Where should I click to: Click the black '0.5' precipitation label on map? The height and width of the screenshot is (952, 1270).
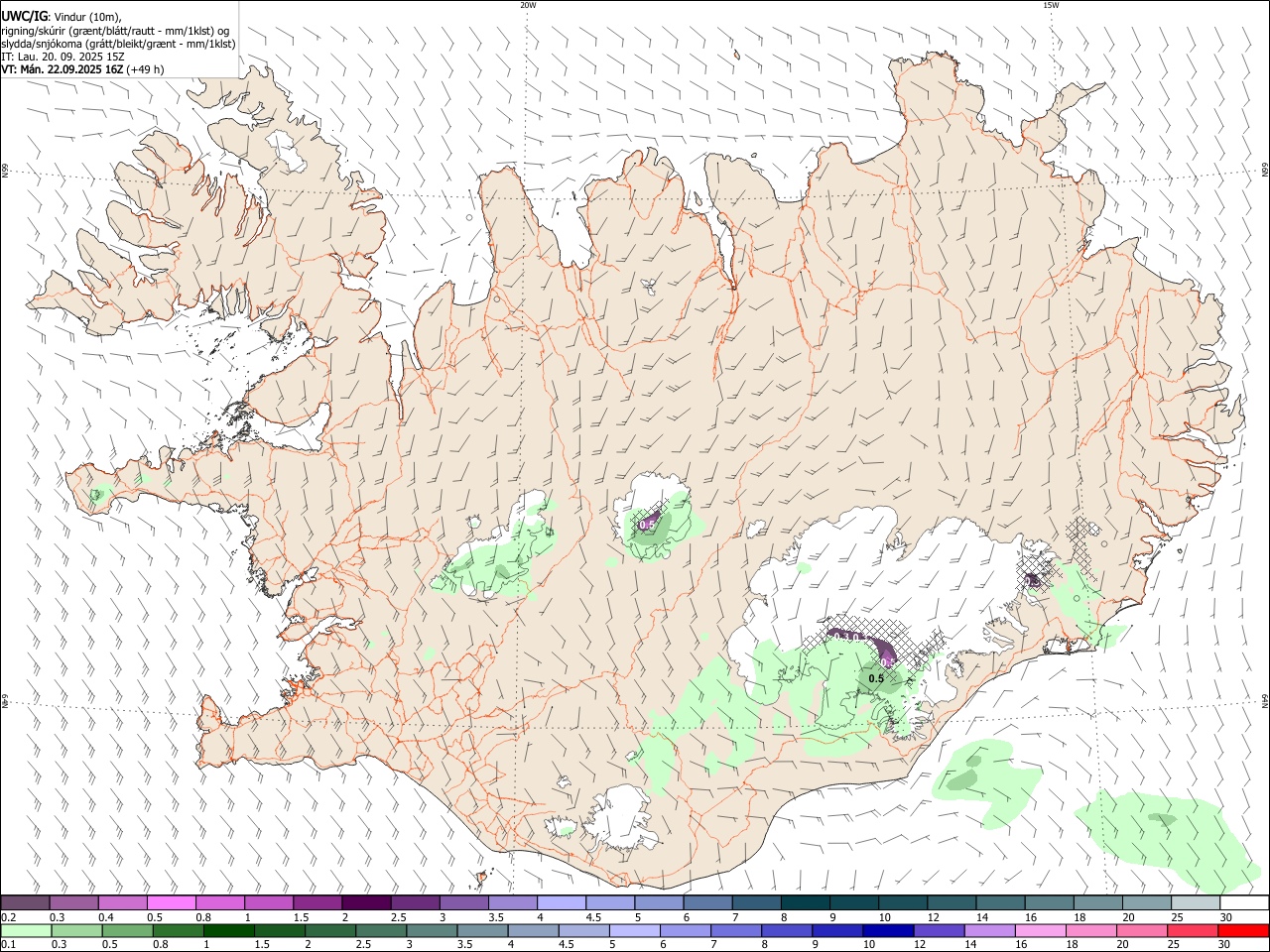point(876,679)
